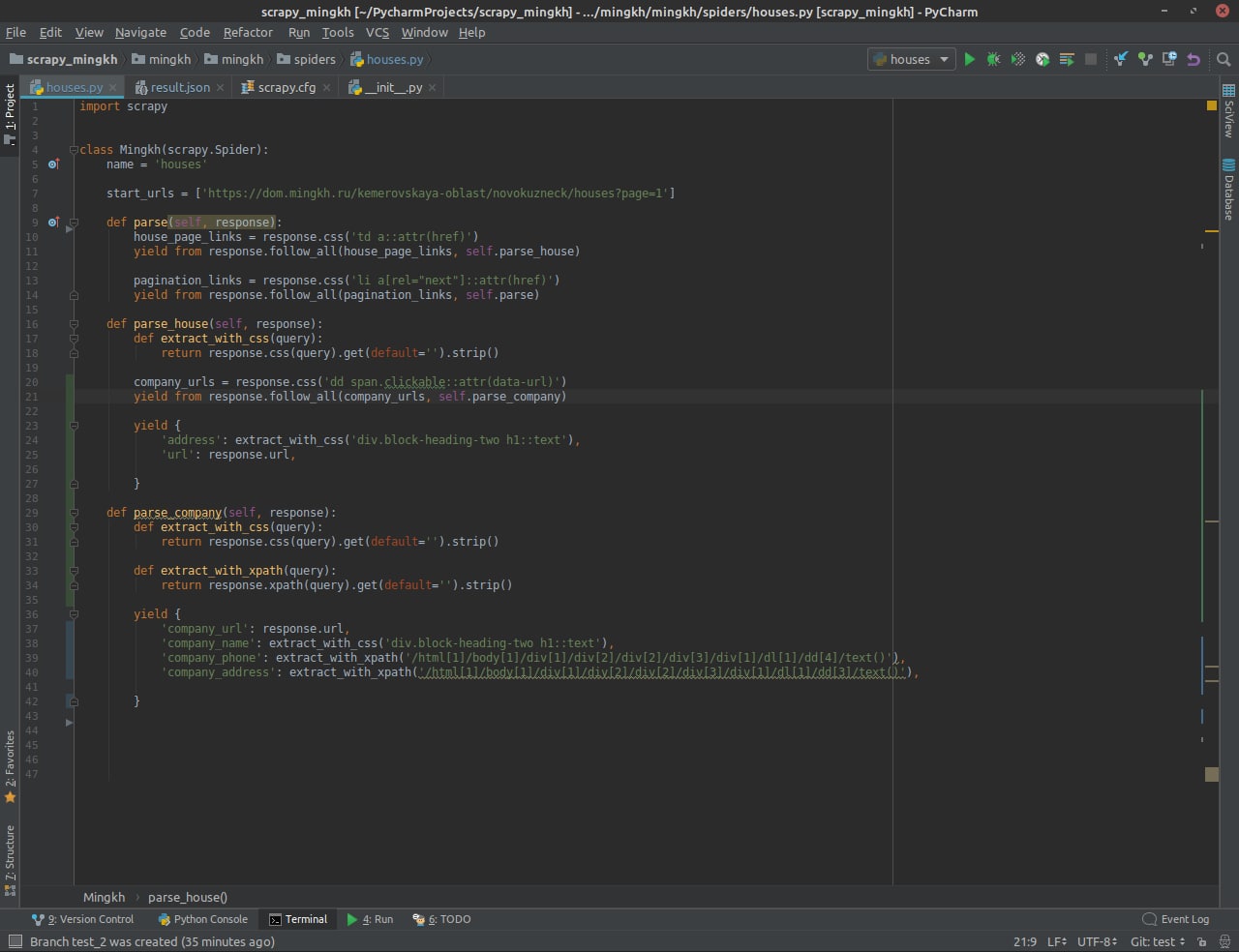The image size is (1239, 952).
Task: Toggle the read-only lock icon in status bar
Action: click(1200, 941)
